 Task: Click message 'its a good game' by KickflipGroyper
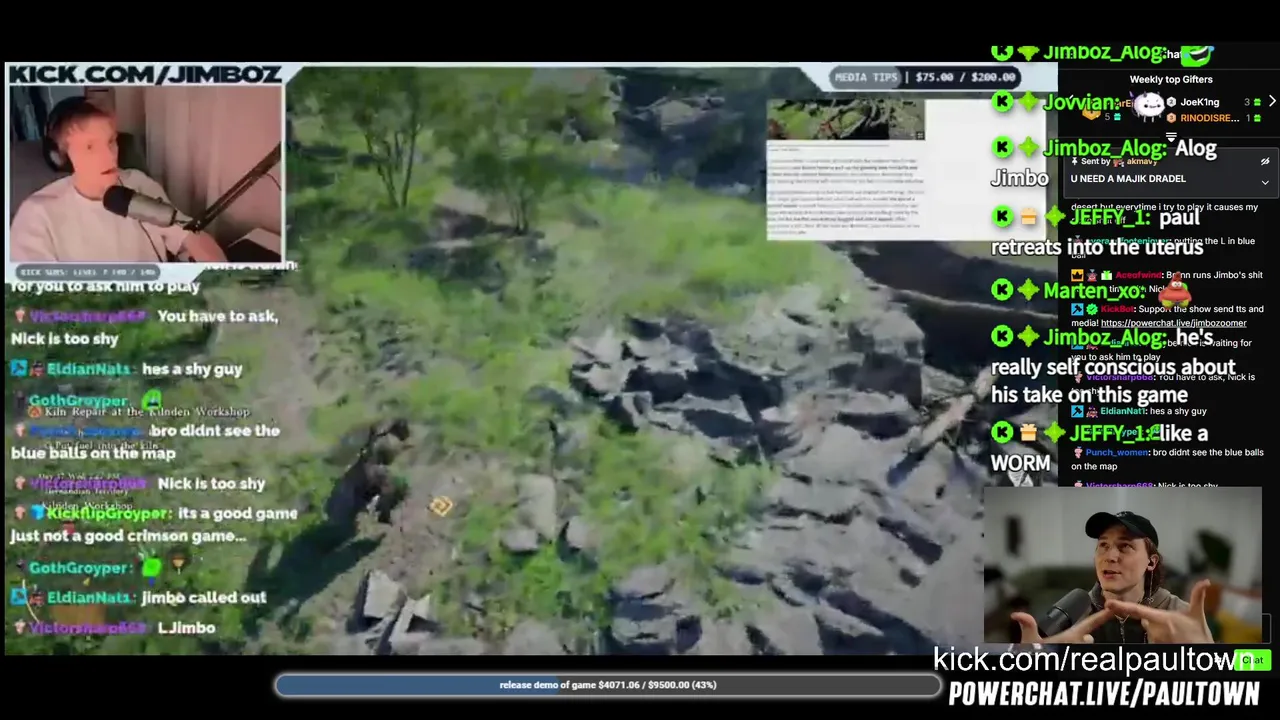154,524
